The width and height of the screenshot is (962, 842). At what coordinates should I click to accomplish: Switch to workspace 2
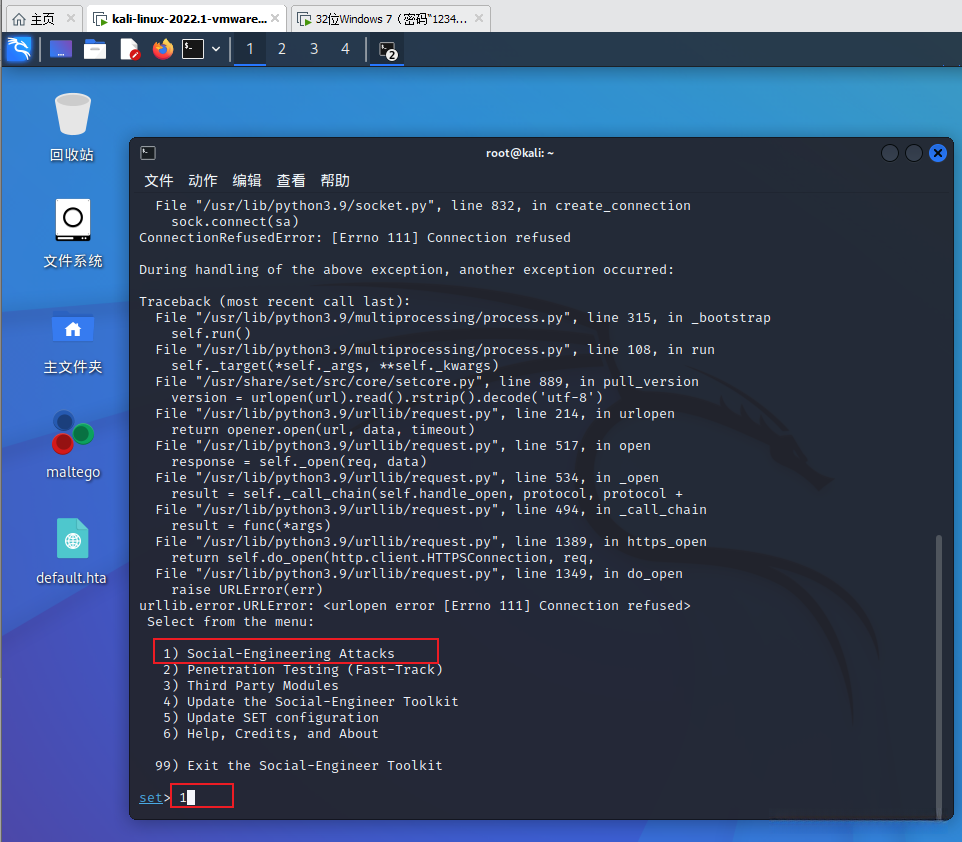click(282, 49)
